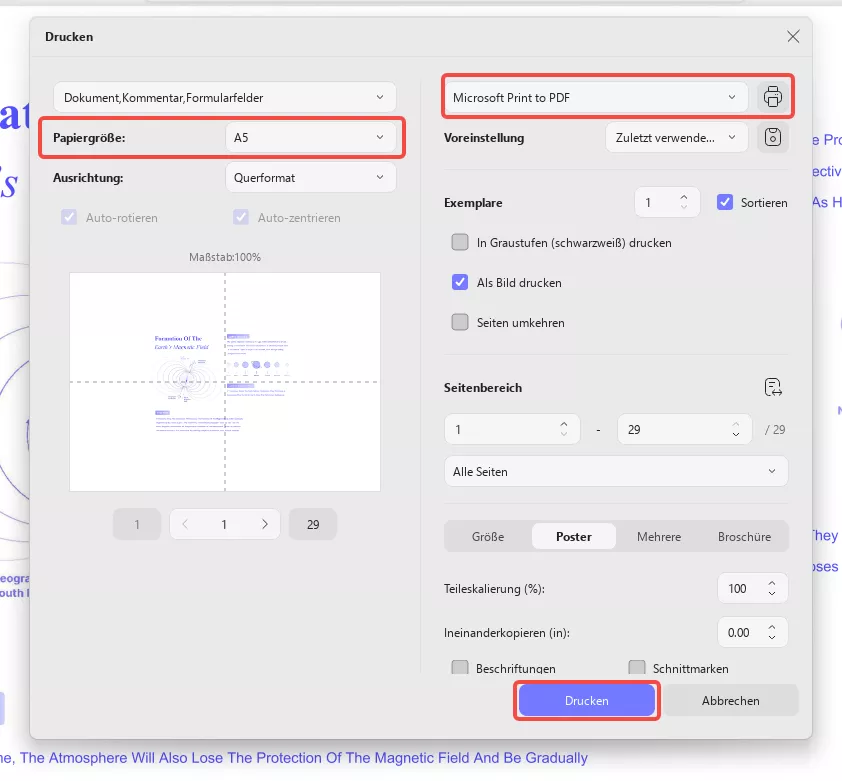
Task: Switch to Mehrere tab
Action: (x=659, y=536)
